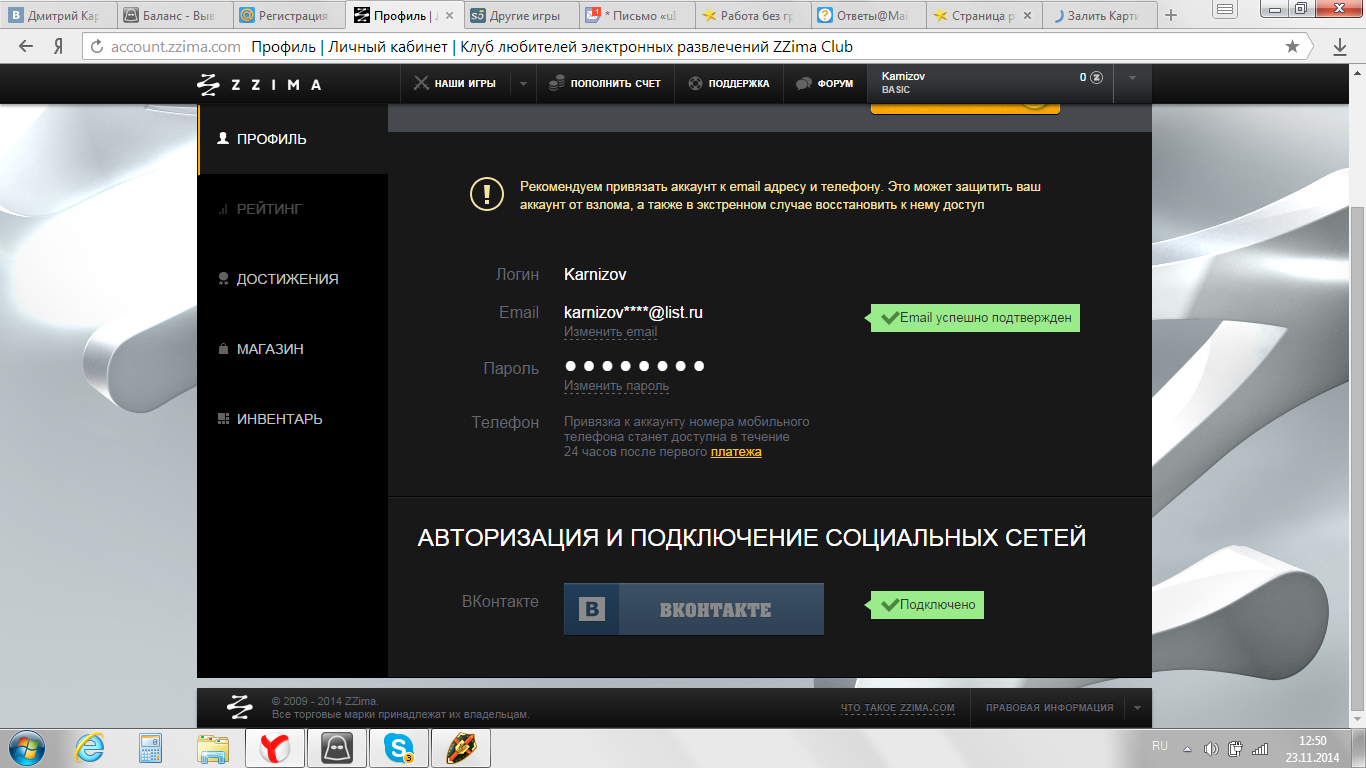
Task: Follow the платежа link
Action: pos(736,452)
